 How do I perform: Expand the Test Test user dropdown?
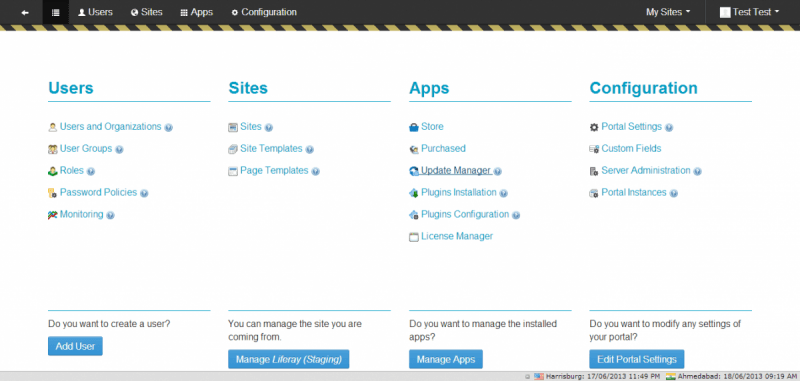tap(749, 12)
